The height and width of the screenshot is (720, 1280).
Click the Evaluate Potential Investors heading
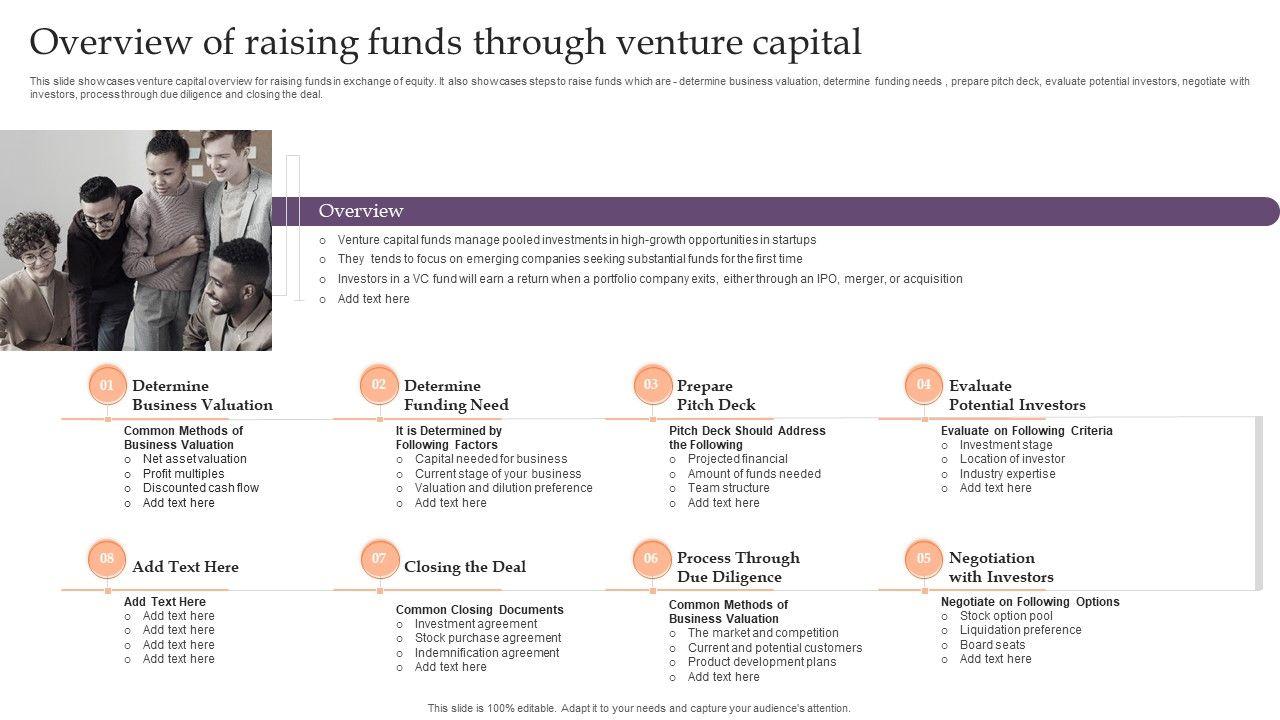pyautogui.click(x=1017, y=395)
